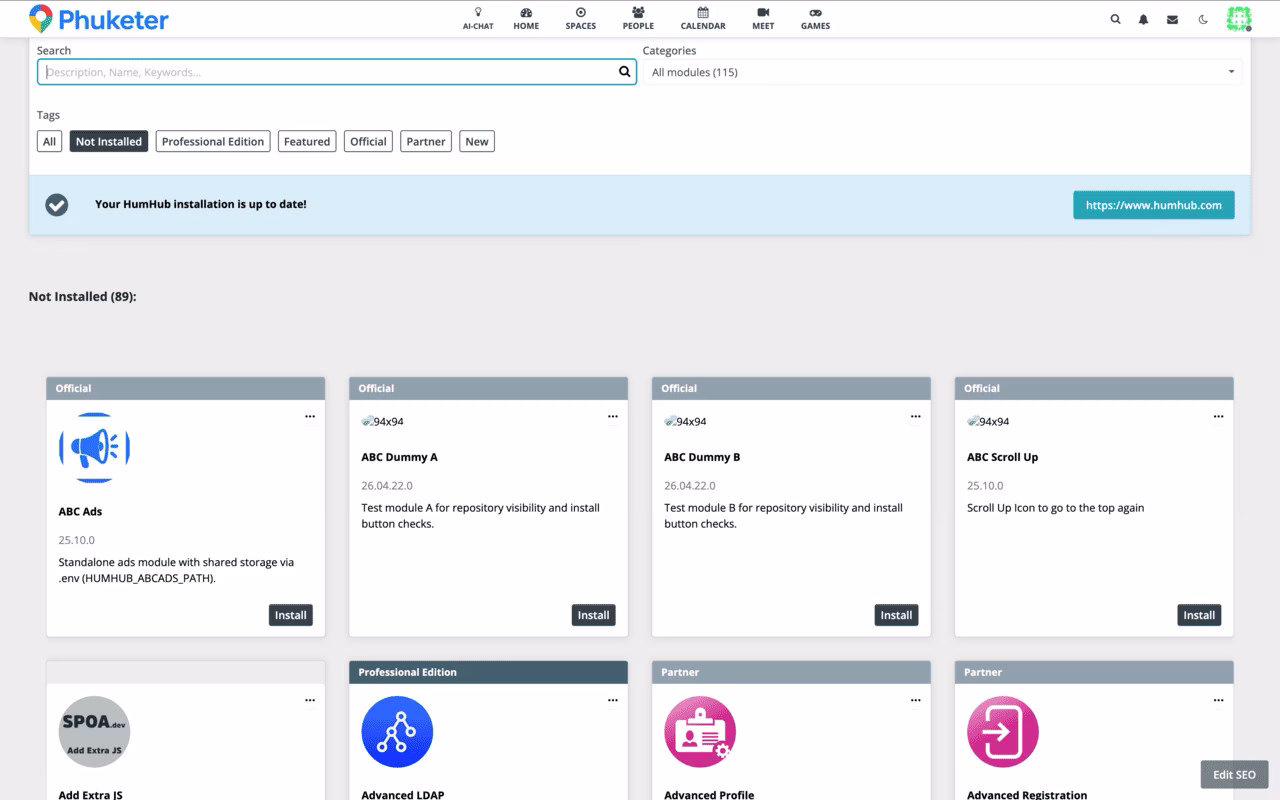
Task: Install the ABC Scroll Up module
Action: click(1200, 615)
